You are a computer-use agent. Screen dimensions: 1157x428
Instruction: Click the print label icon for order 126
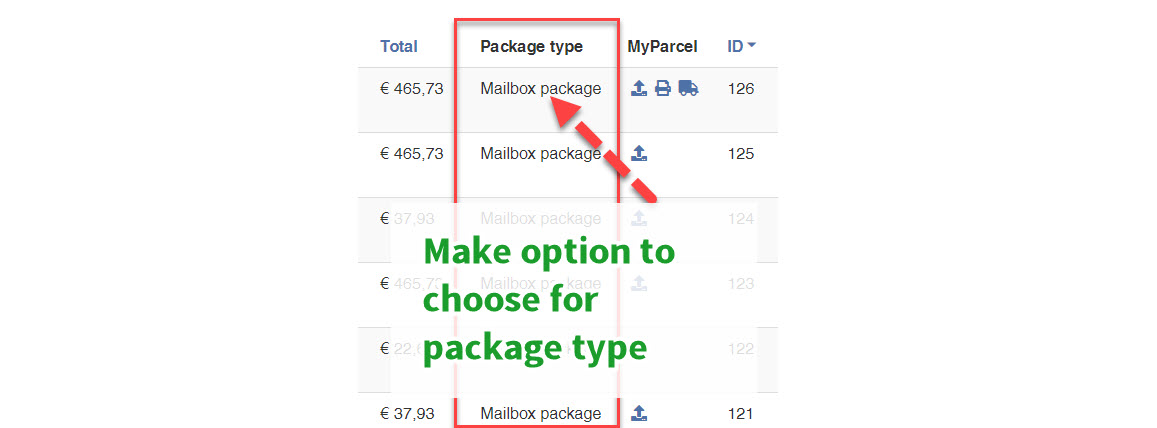coord(663,88)
